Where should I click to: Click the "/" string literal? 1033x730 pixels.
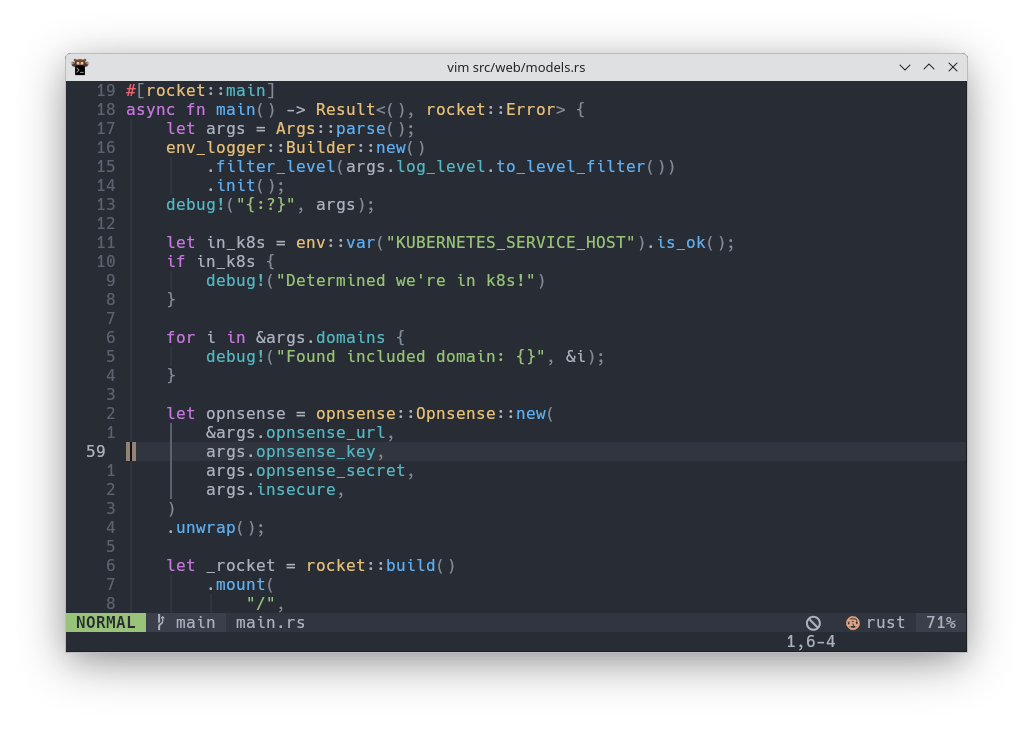260,604
